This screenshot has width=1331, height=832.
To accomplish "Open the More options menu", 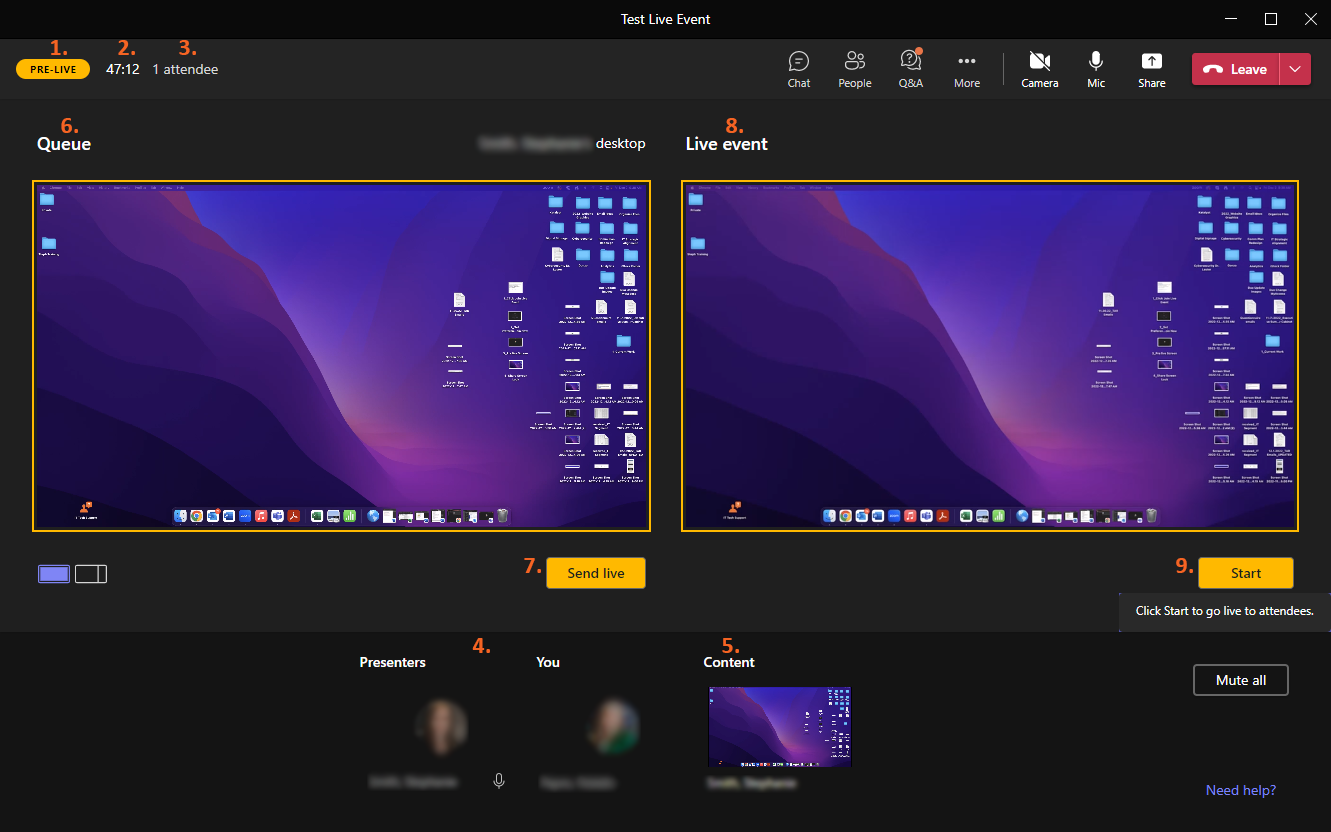I will tap(966, 69).
